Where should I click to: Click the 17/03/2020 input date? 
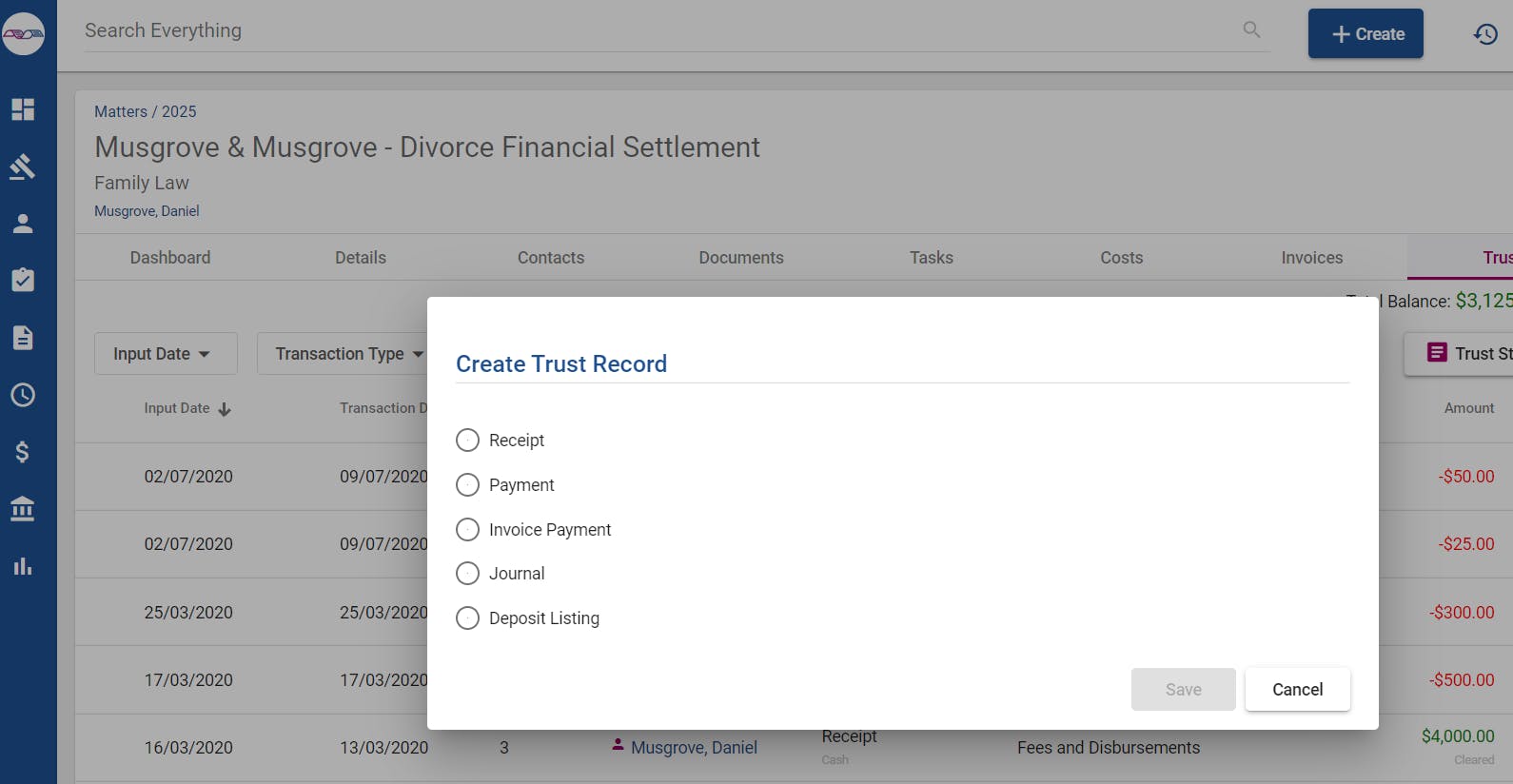pos(188,680)
